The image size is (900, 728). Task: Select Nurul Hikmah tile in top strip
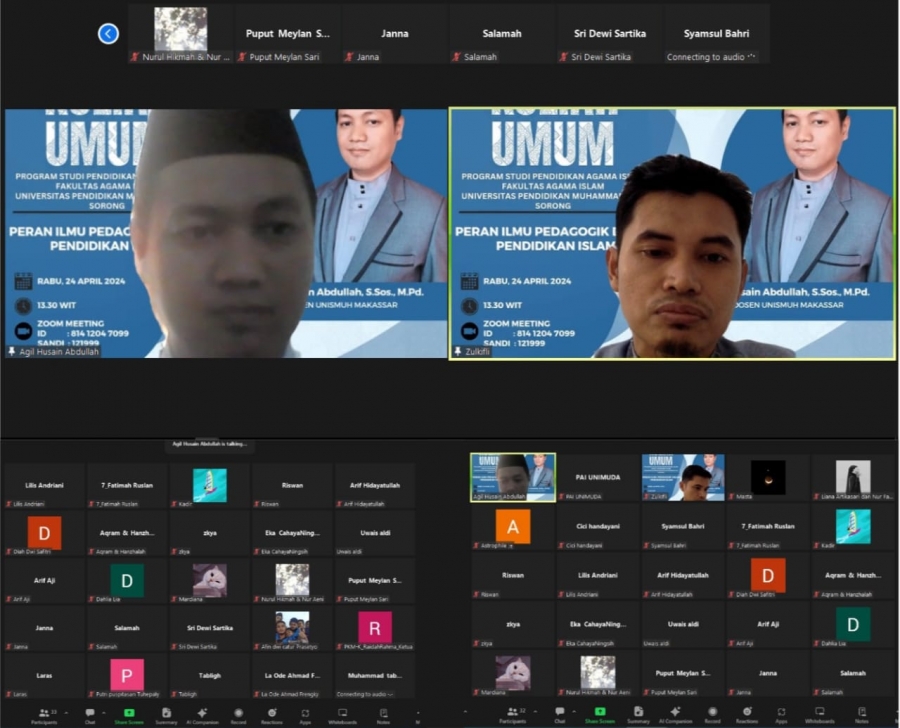[181, 33]
